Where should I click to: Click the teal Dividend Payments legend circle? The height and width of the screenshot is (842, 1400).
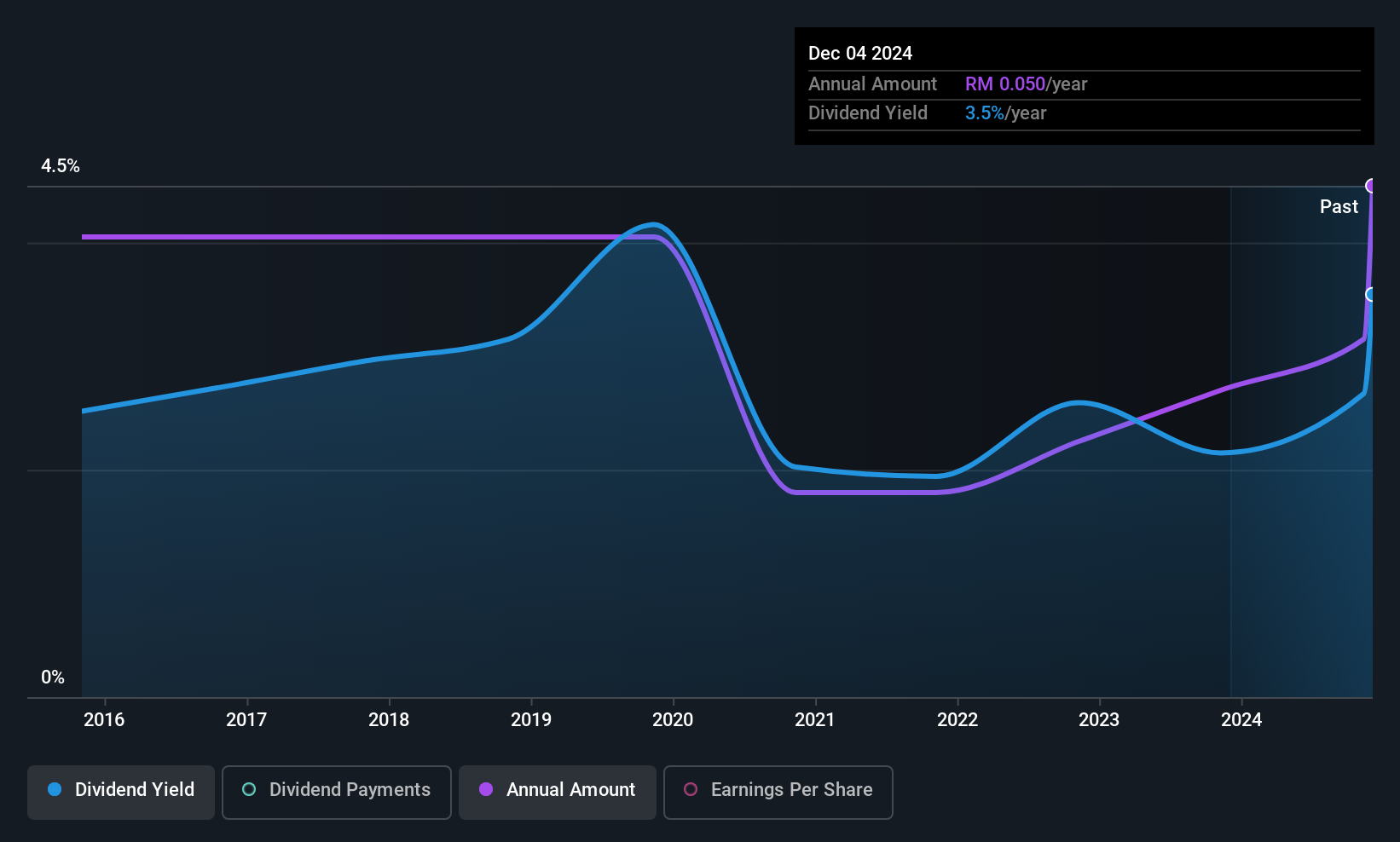249,789
